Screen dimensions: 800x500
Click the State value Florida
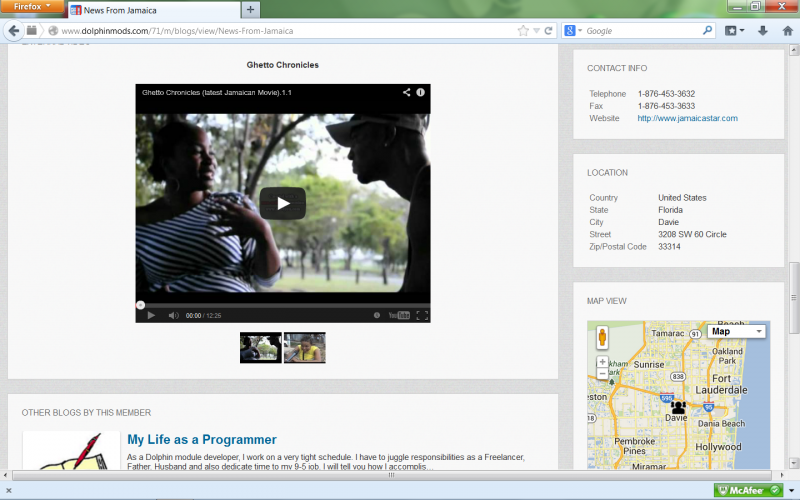[x=670, y=210]
